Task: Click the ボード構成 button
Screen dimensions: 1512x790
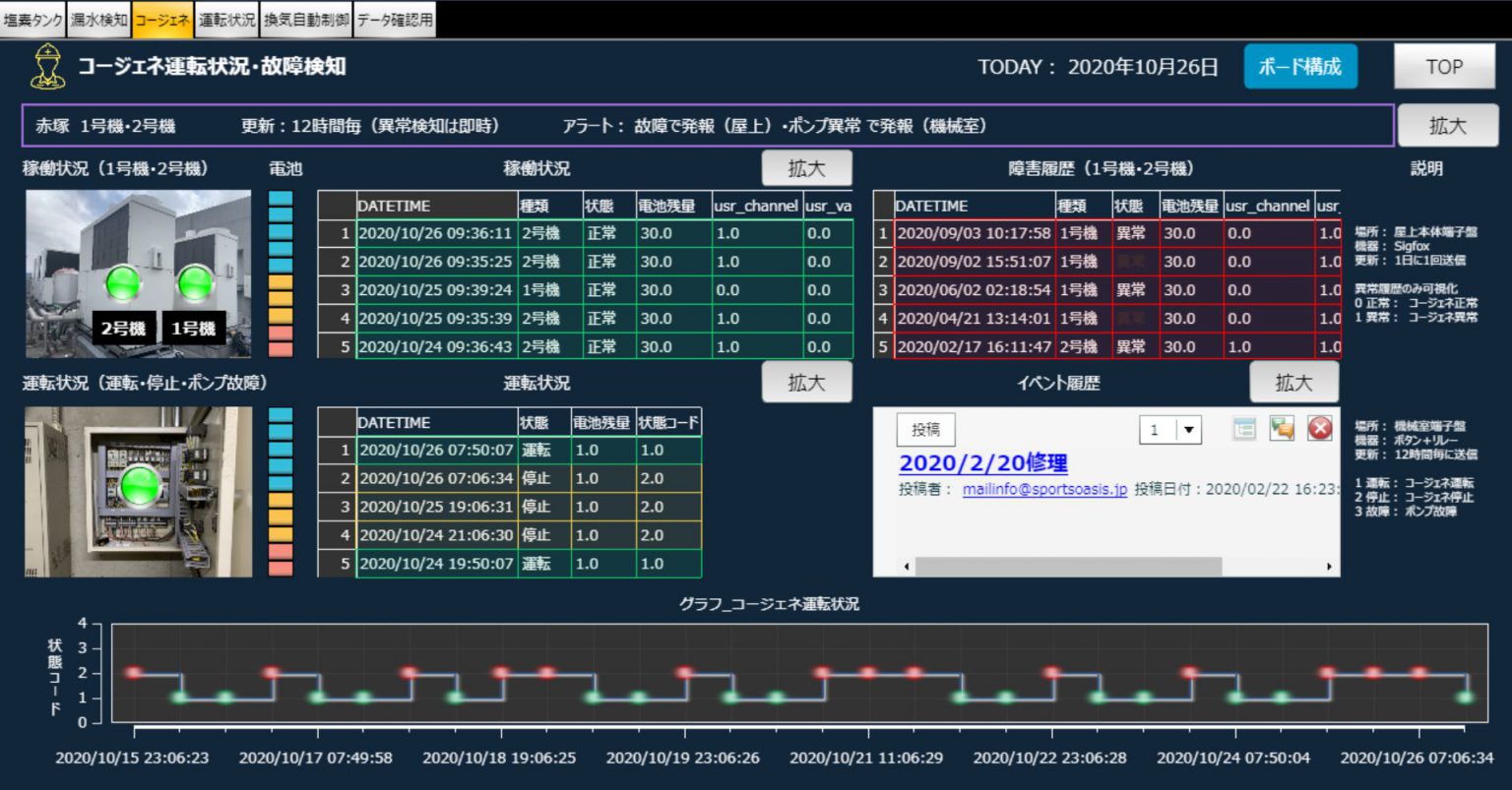Action: [1299, 67]
